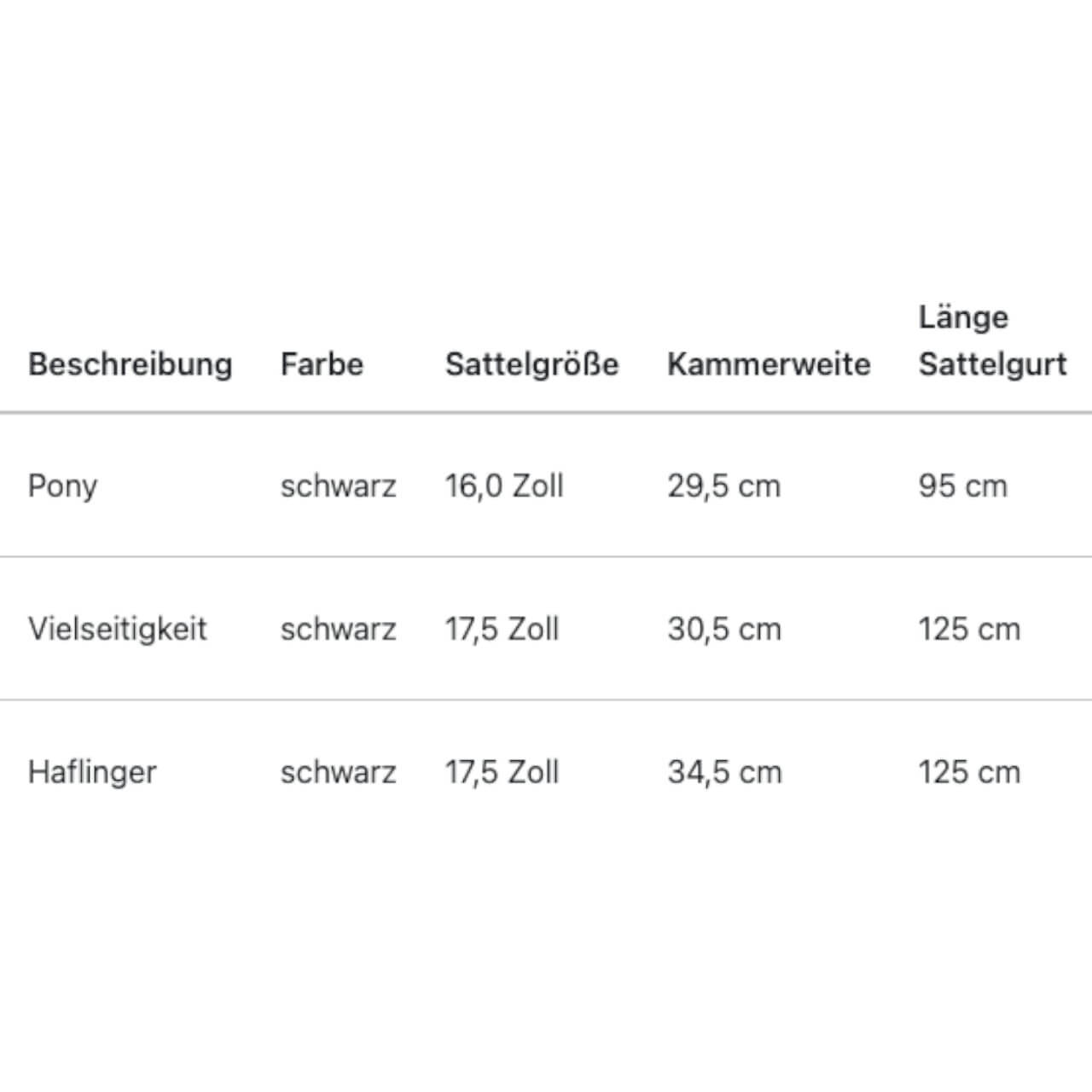Click the 16,0 Zoll saddle size
Viewport: 1092px width, 1092px height.
pos(504,486)
